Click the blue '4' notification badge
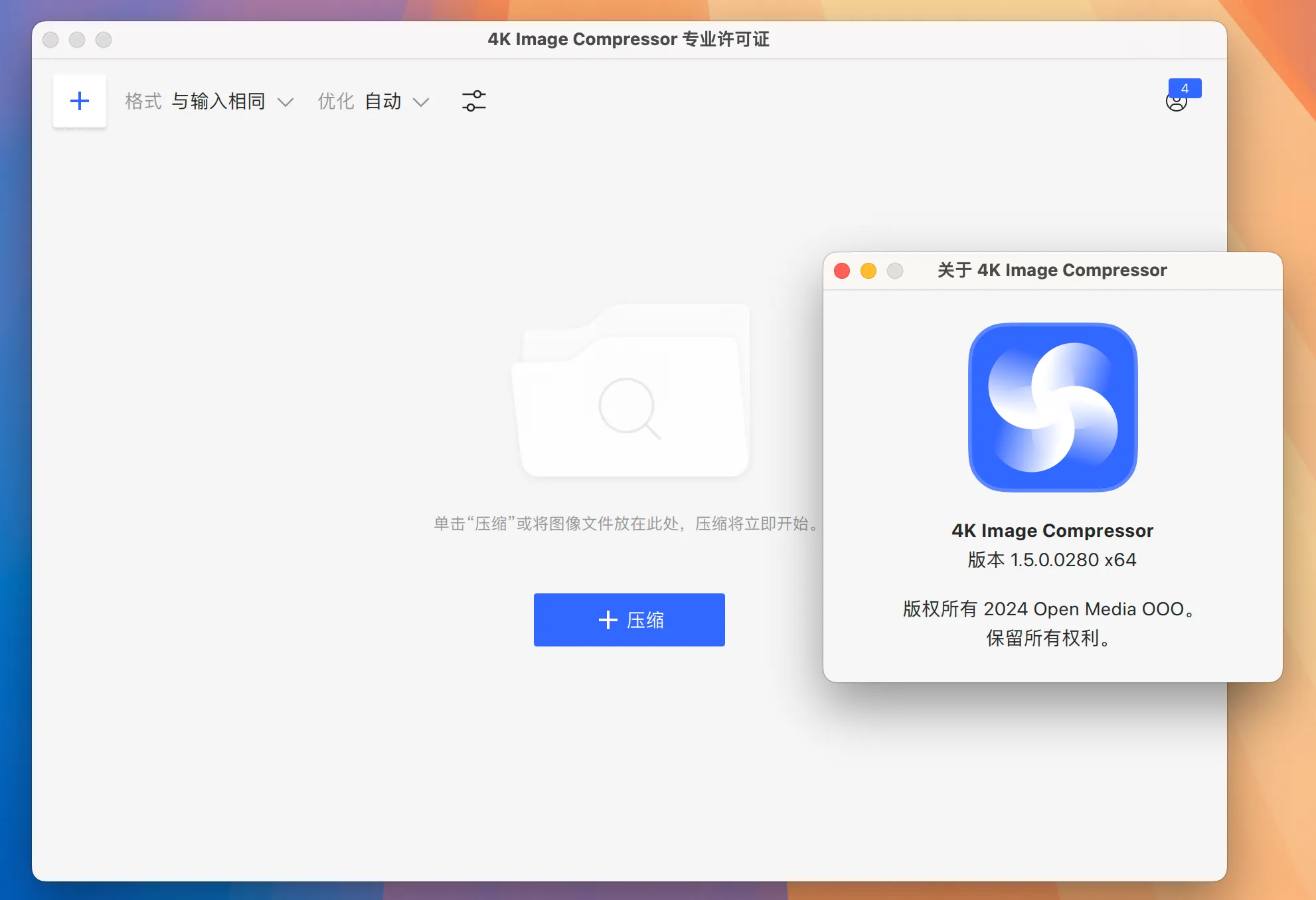The height and width of the screenshot is (900, 1316). click(x=1185, y=88)
